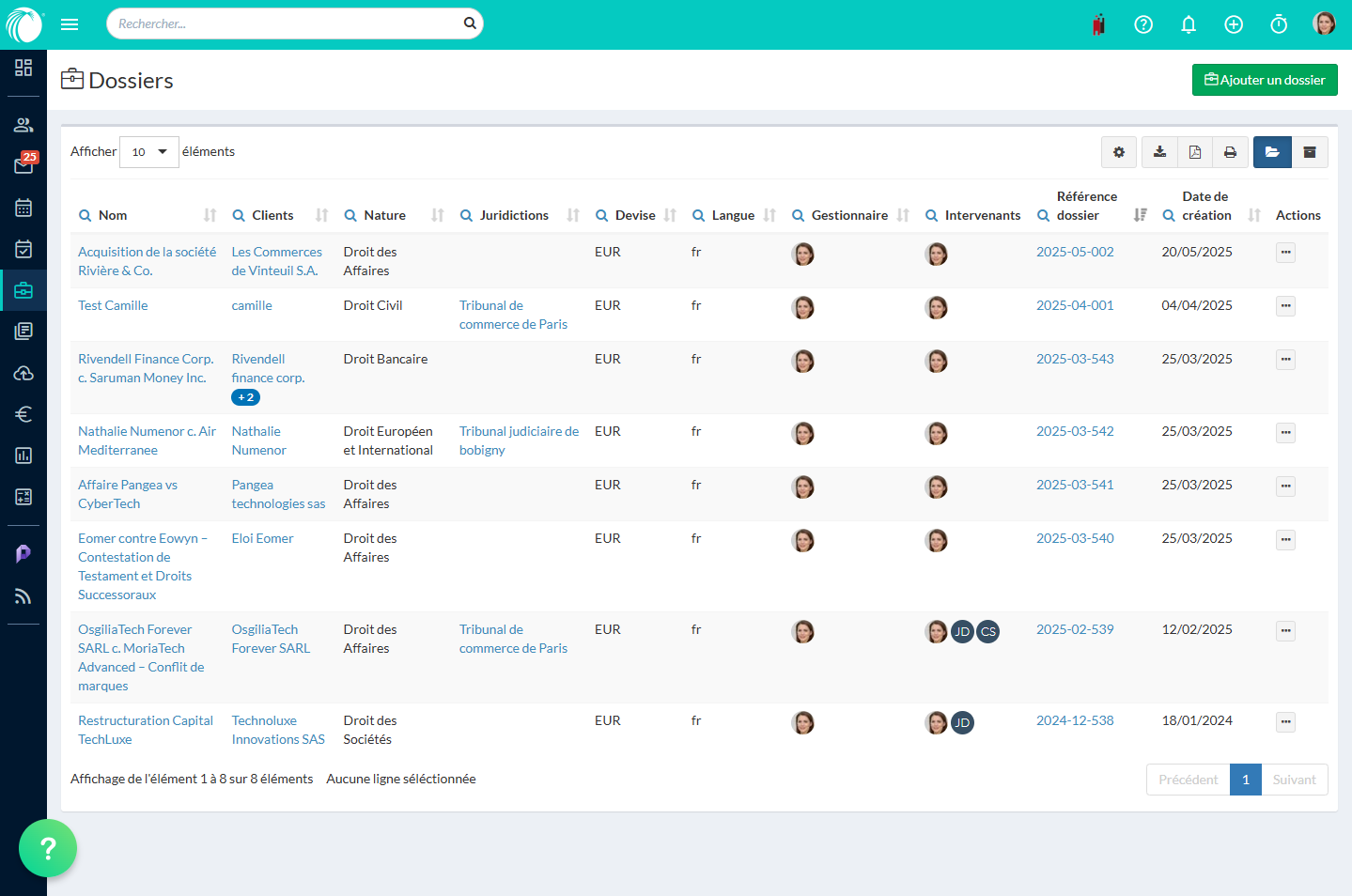Print the dossiers list
Viewport: 1352px width, 896px height.
(1230, 152)
